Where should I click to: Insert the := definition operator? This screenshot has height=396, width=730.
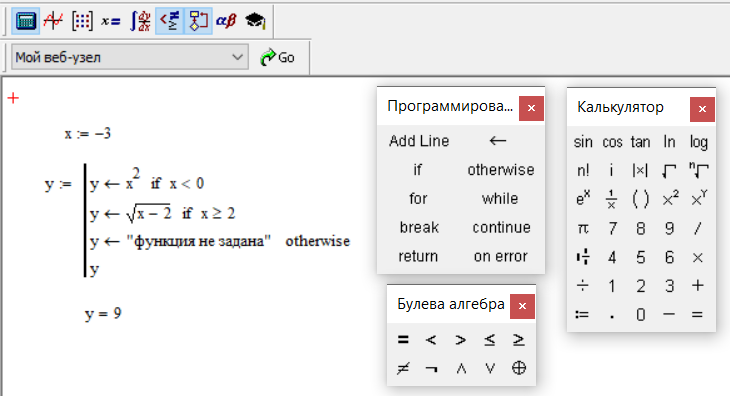[x=582, y=315]
